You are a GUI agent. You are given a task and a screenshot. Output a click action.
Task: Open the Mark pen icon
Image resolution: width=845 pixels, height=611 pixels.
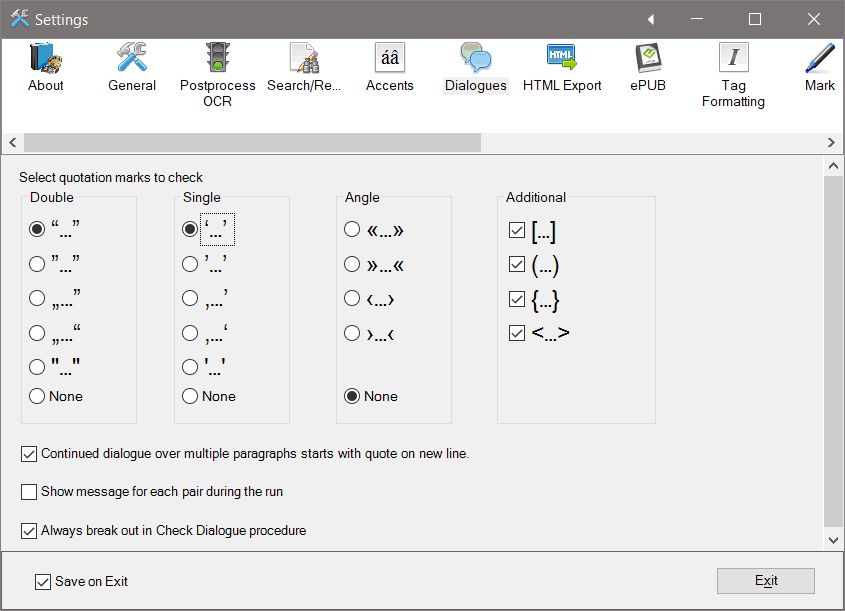[820, 58]
